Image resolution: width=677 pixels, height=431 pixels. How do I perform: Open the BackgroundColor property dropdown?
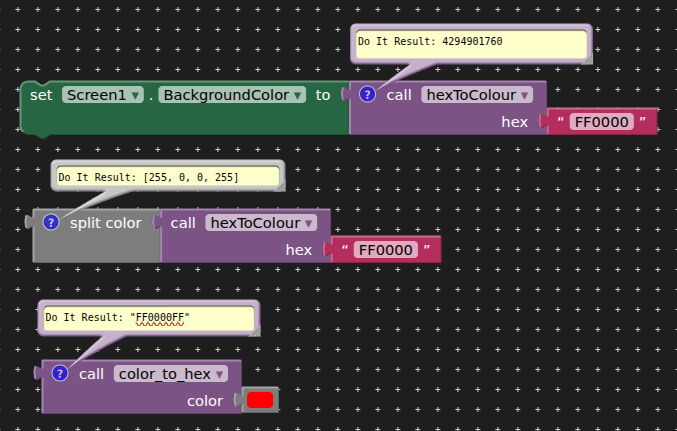click(x=230, y=95)
